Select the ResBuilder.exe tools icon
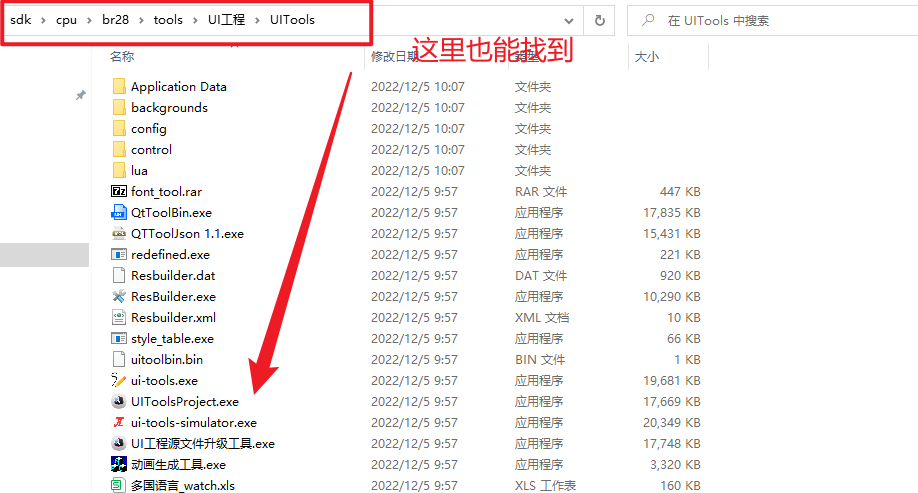918x493 pixels. [x=119, y=297]
